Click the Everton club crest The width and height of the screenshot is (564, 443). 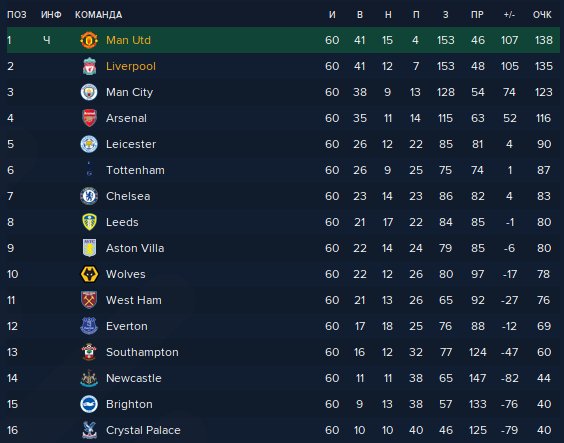pyautogui.click(x=89, y=326)
